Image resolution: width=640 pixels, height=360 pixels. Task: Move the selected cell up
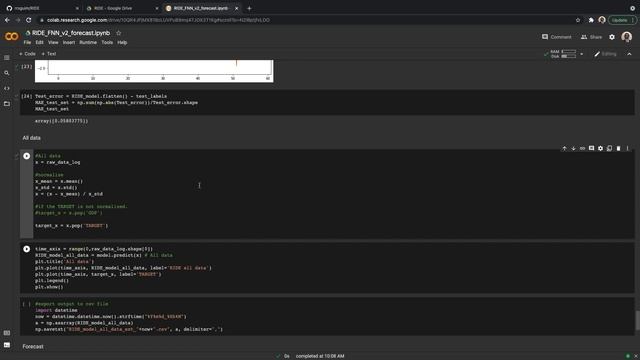(x=564, y=149)
